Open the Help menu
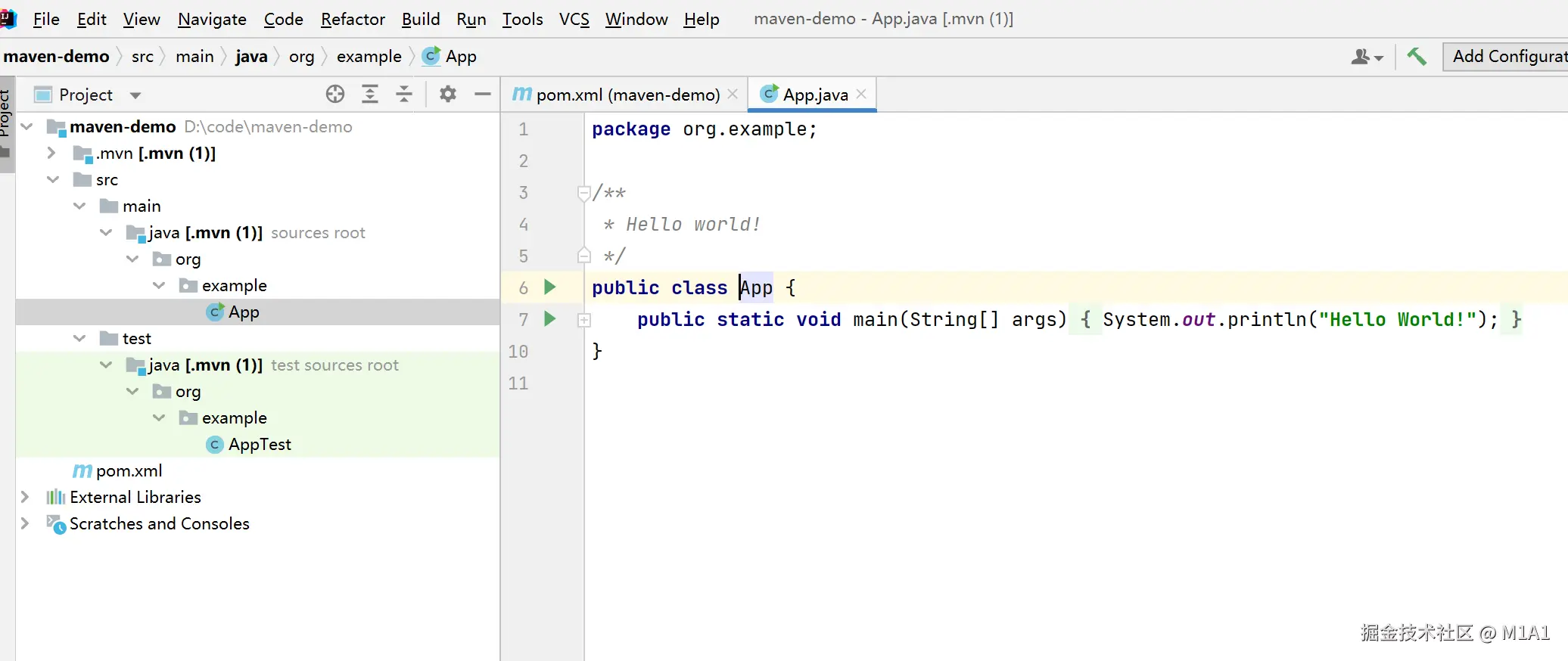Screen dimensions: 1568x661 (x=702, y=19)
